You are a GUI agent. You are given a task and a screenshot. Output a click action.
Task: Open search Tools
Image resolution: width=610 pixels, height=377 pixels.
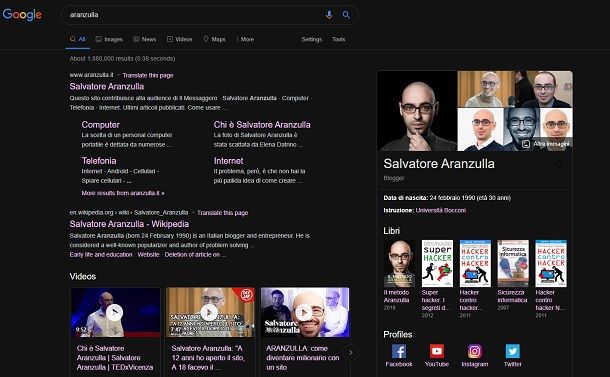[x=338, y=39]
